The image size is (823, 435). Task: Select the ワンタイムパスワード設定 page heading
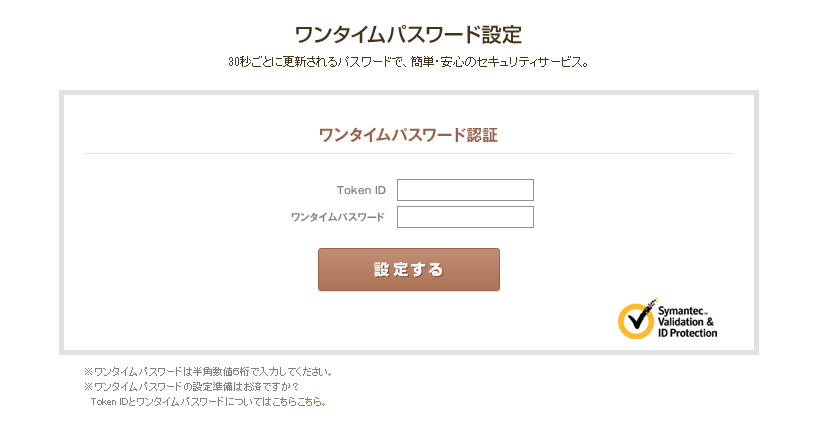coord(408,35)
